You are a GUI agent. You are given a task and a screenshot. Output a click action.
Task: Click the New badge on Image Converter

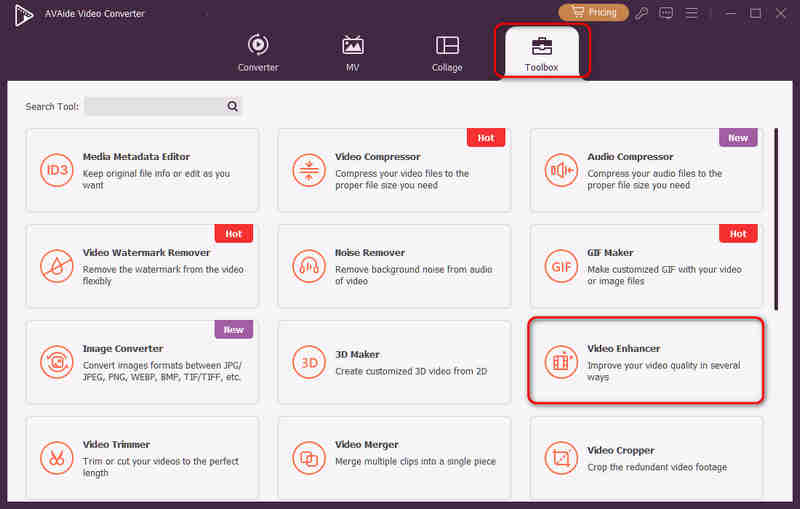(234, 329)
